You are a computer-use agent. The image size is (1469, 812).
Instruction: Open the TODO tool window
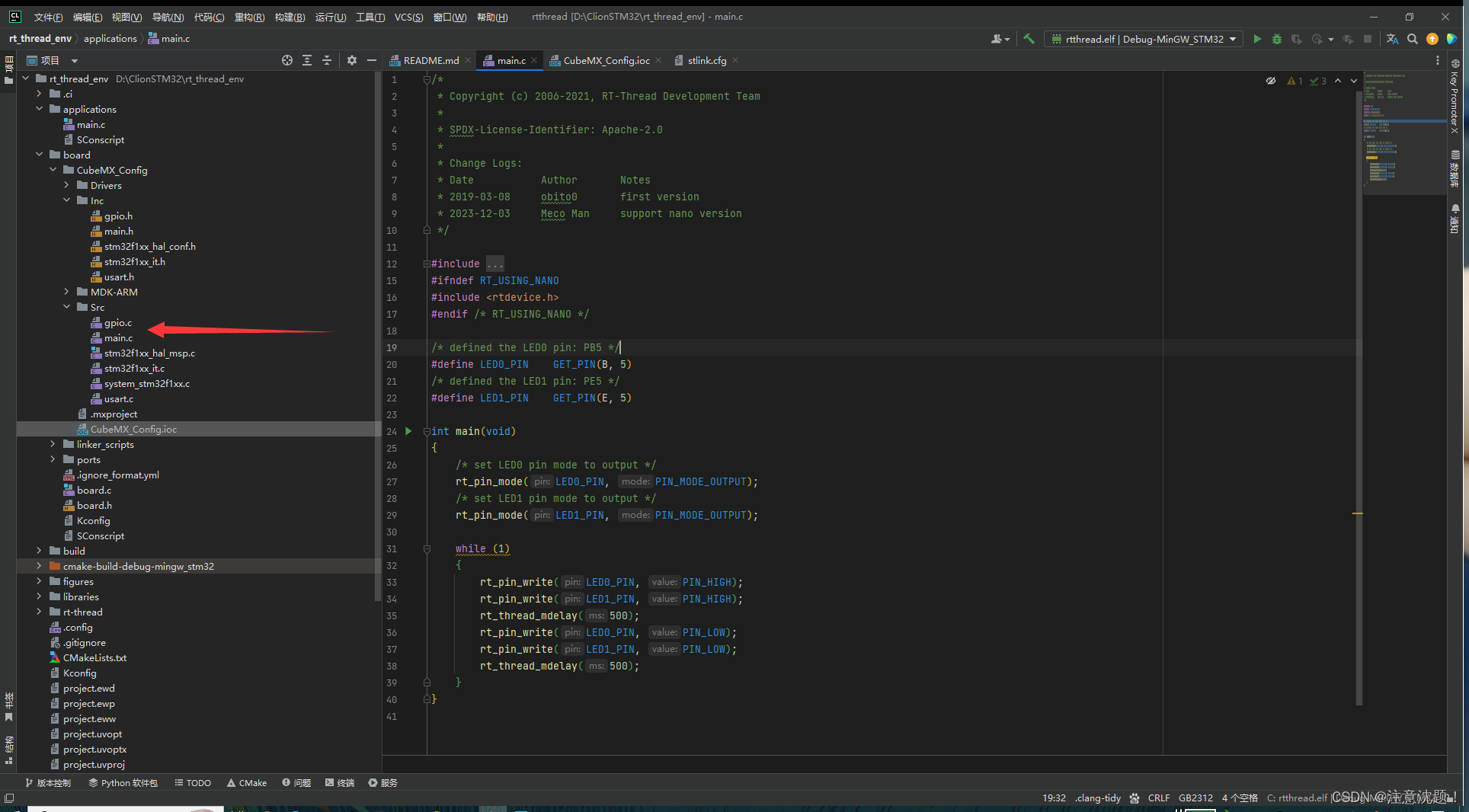pyautogui.click(x=193, y=782)
